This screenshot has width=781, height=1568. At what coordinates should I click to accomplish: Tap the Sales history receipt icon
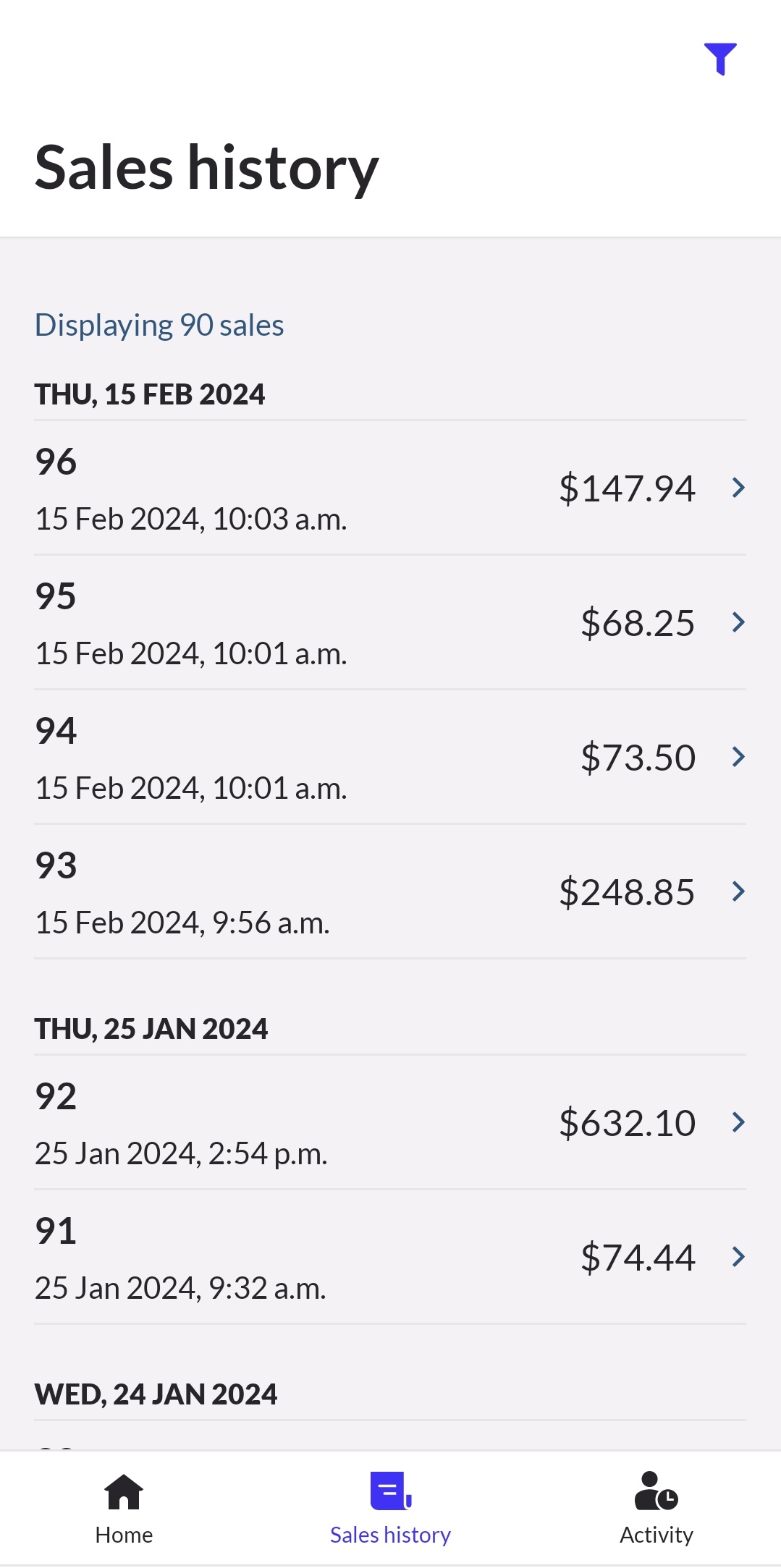390,1491
